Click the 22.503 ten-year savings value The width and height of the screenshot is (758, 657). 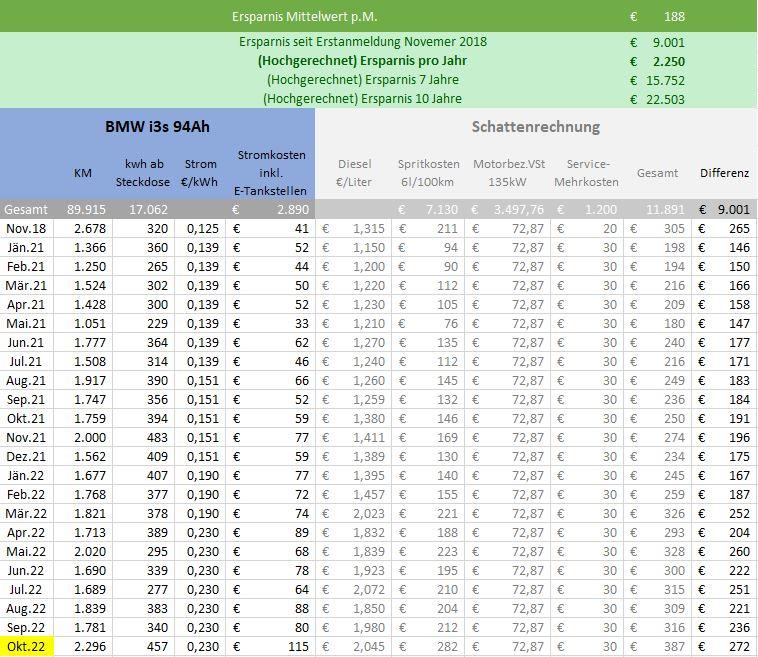click(x=665, y=100)
